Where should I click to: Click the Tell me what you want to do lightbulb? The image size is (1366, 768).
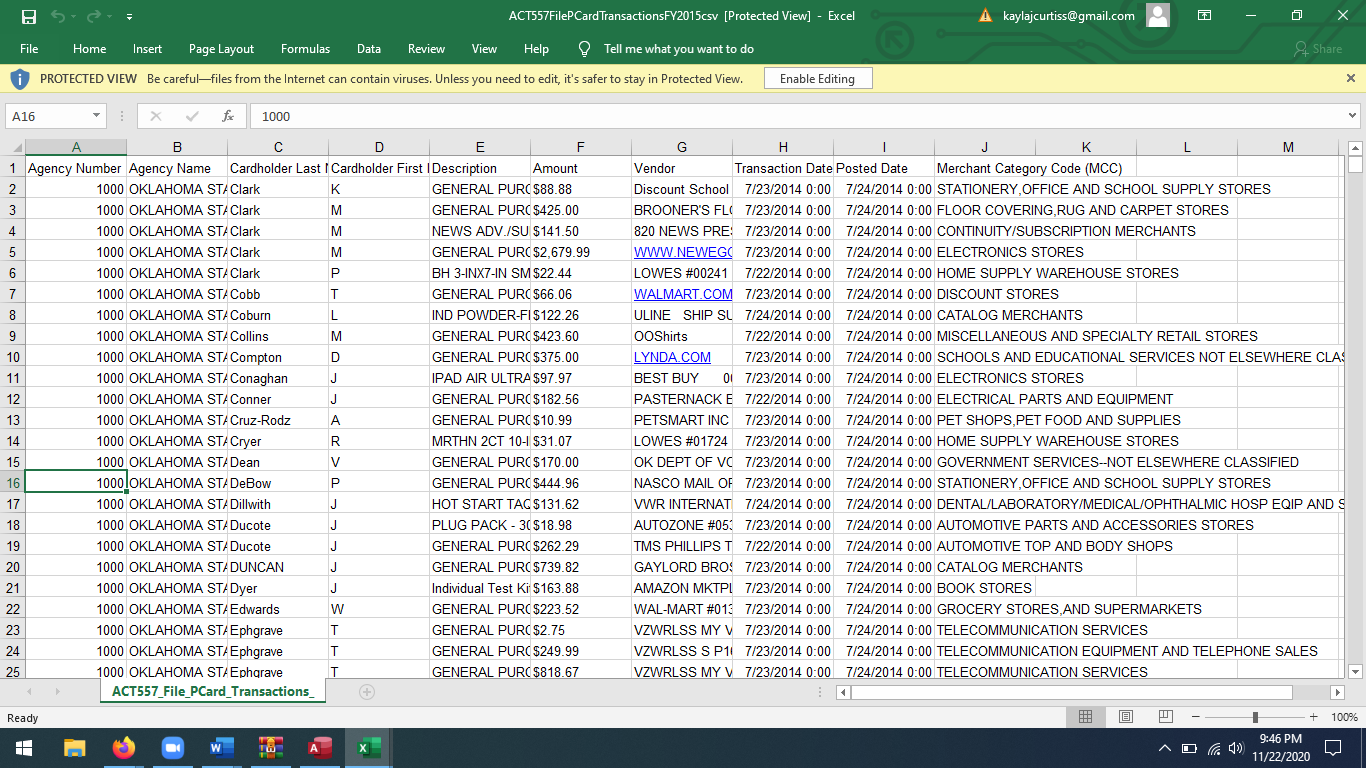[x=584, y=48]
